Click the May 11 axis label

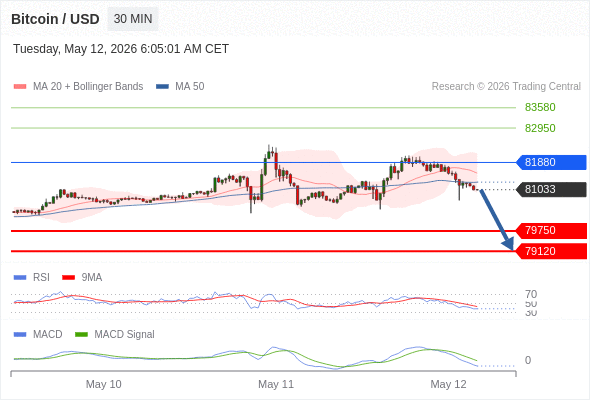tap(276, 384)
